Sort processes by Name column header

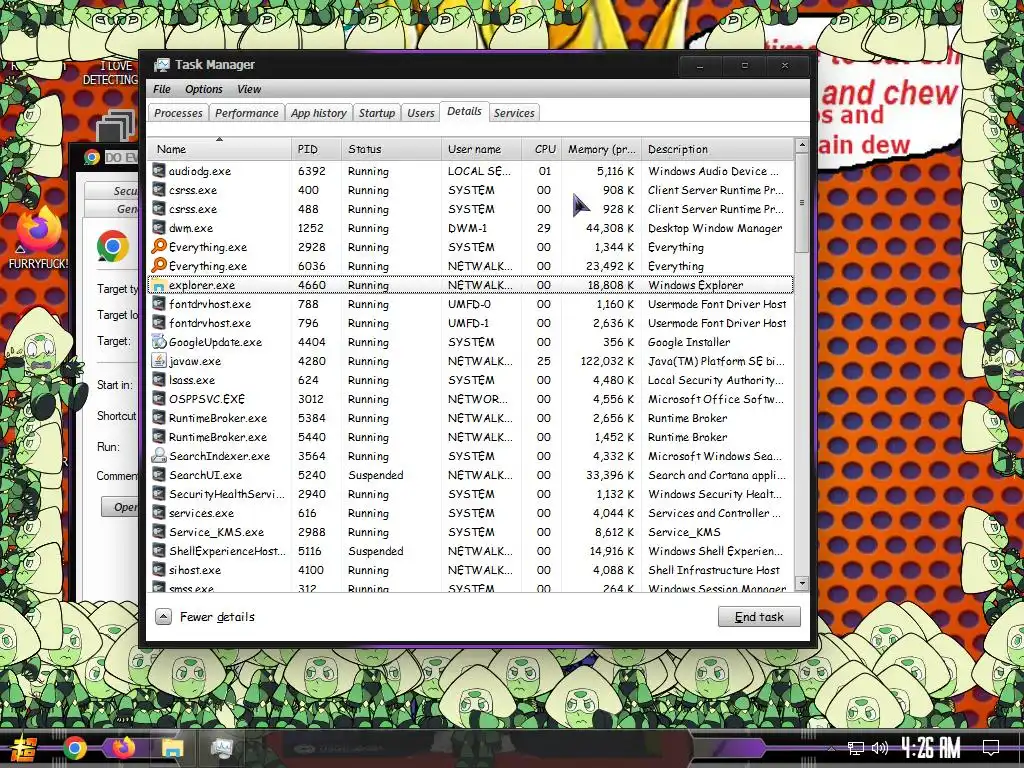coord(219,149)
